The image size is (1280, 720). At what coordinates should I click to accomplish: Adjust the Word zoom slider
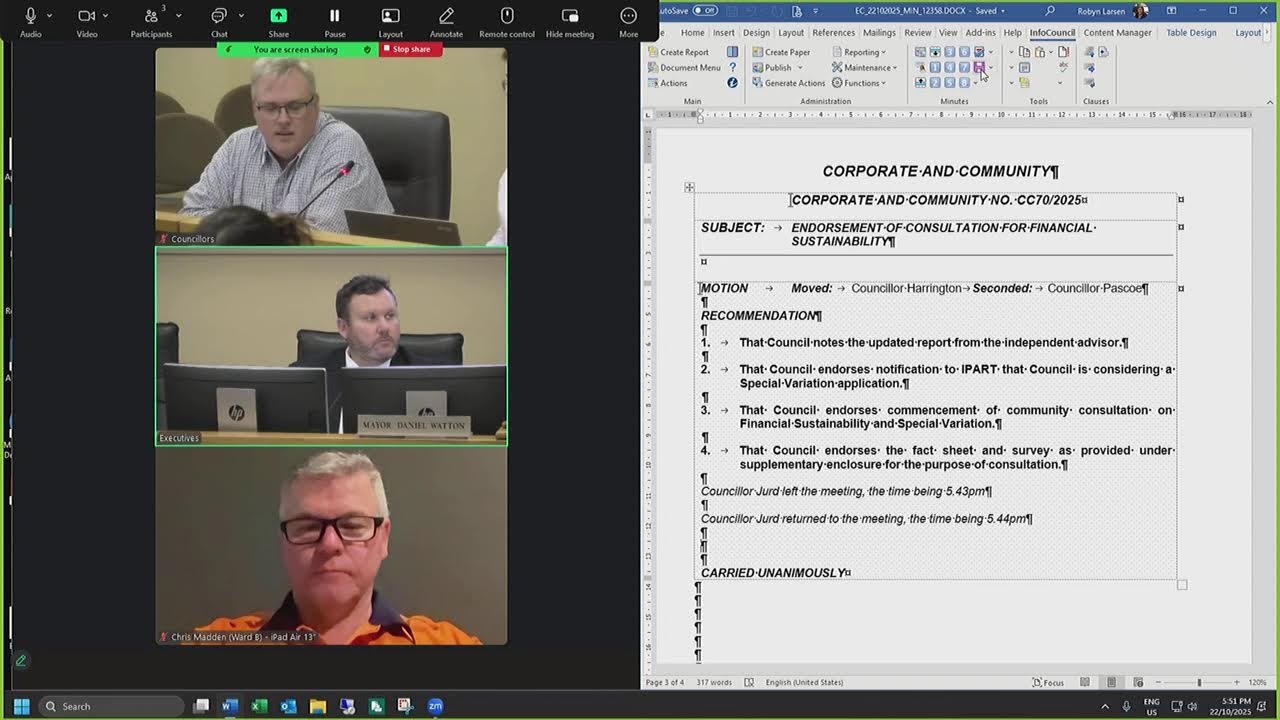pos(1199,682)
